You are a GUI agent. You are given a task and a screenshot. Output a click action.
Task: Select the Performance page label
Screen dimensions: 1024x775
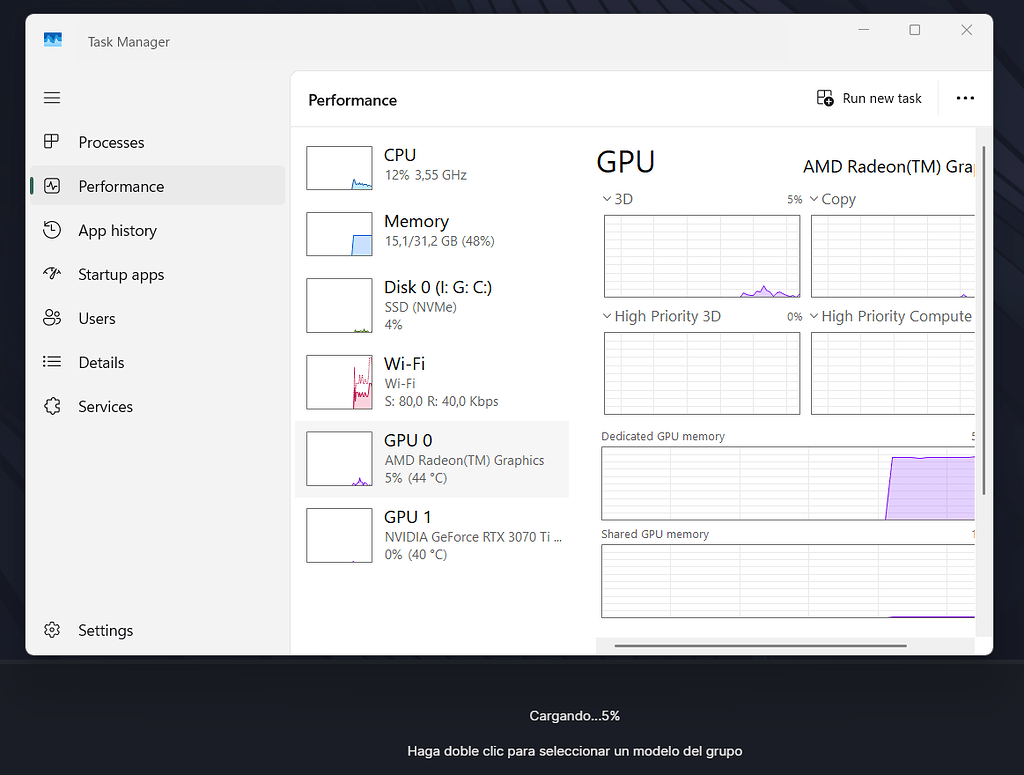tap(121, 187)
